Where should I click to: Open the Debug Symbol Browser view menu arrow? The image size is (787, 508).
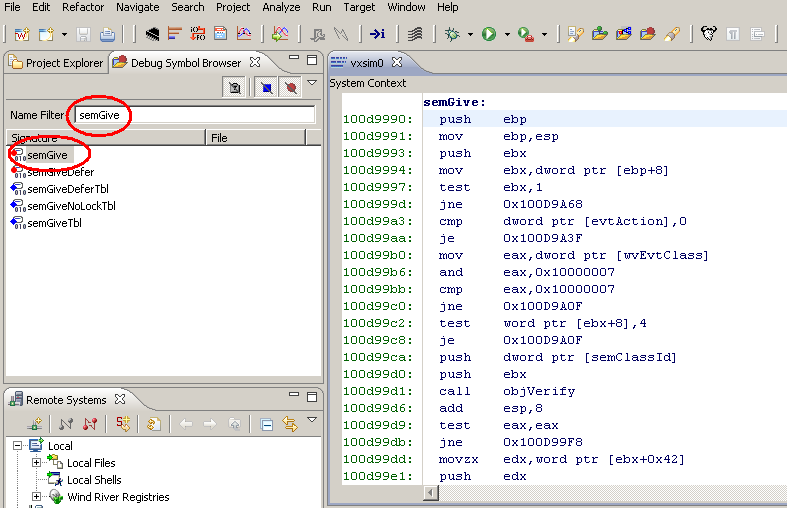point(312,83)
